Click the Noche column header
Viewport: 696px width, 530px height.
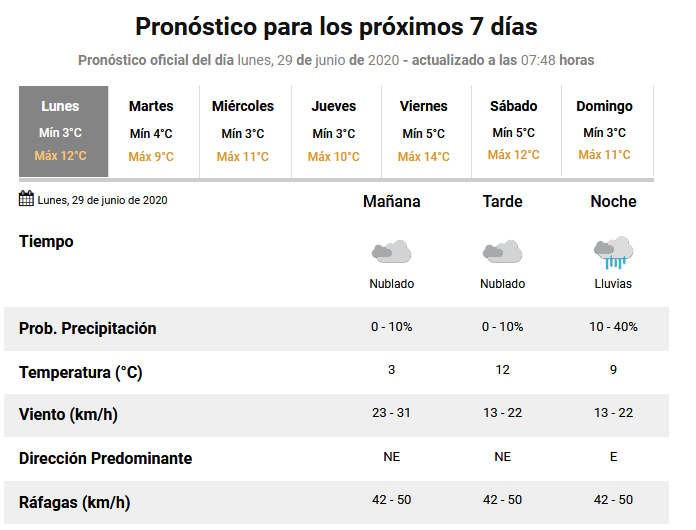point(613,201)
